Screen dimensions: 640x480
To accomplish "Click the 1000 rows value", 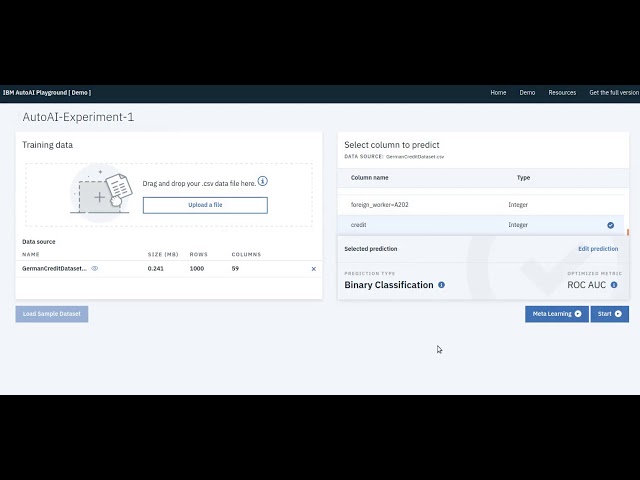I will coord(197,269).
